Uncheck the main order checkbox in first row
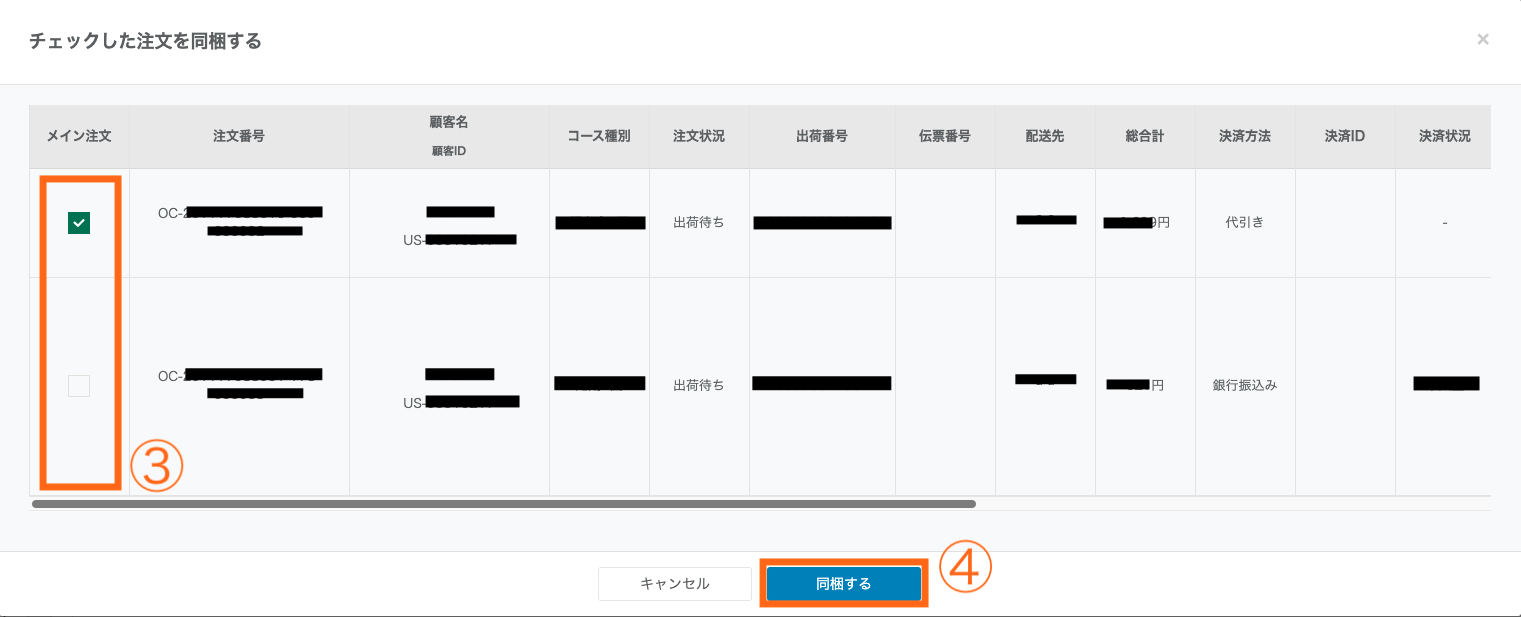Screen dimensions: 1521x617 click(79, 223)
